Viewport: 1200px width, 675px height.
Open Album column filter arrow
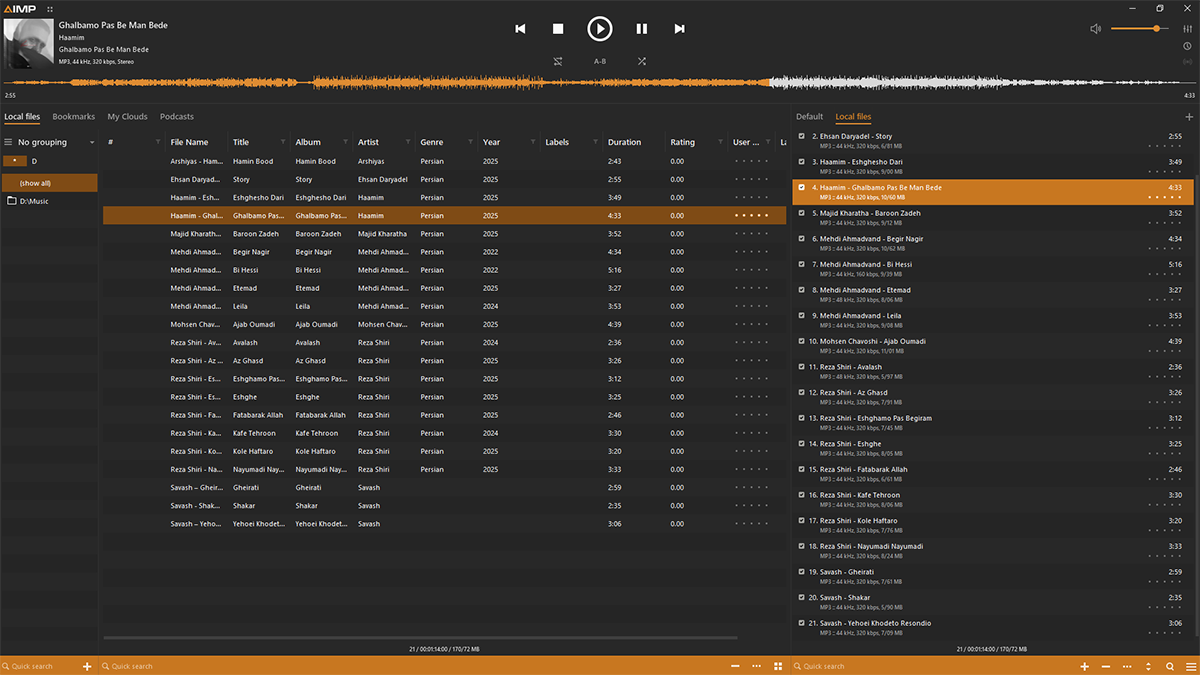tap(346, 142)
